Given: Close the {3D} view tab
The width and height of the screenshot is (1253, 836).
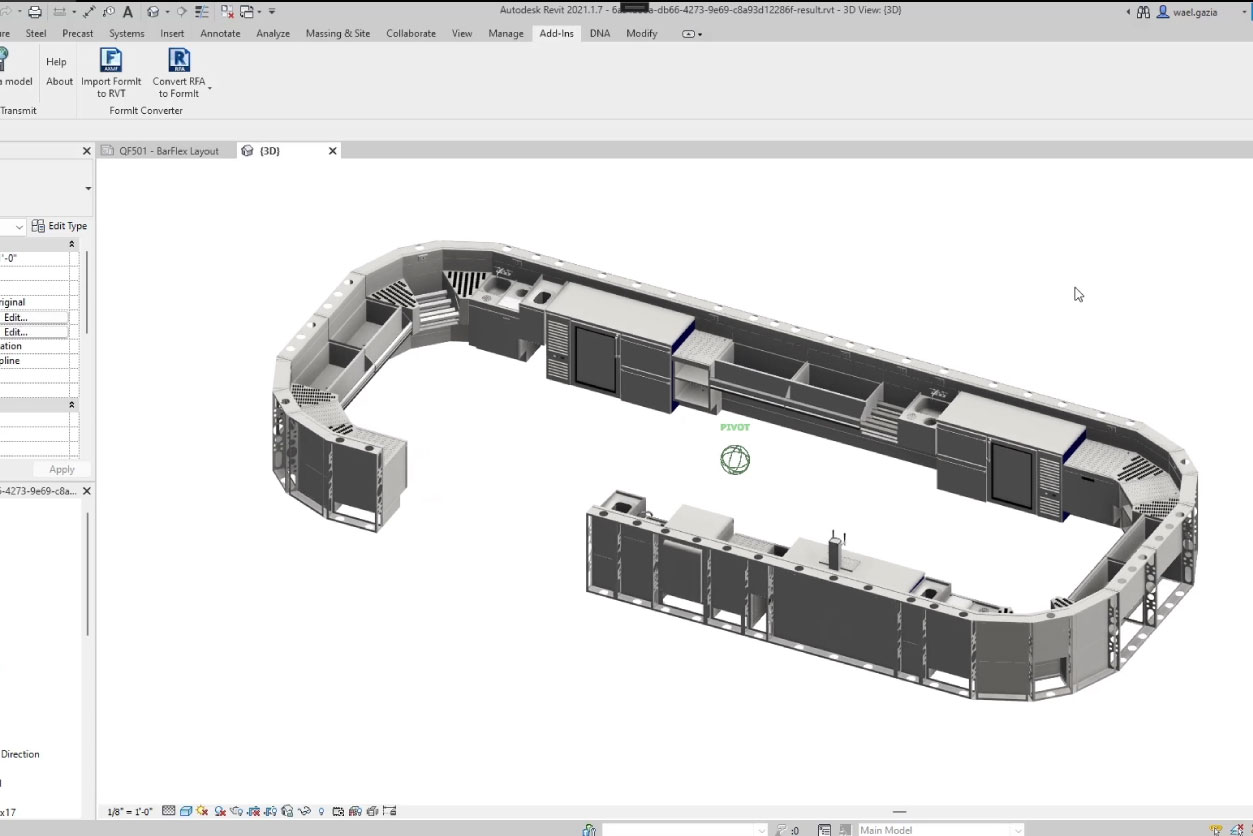Looking at the screenshot, I should [x=333, y=151].
